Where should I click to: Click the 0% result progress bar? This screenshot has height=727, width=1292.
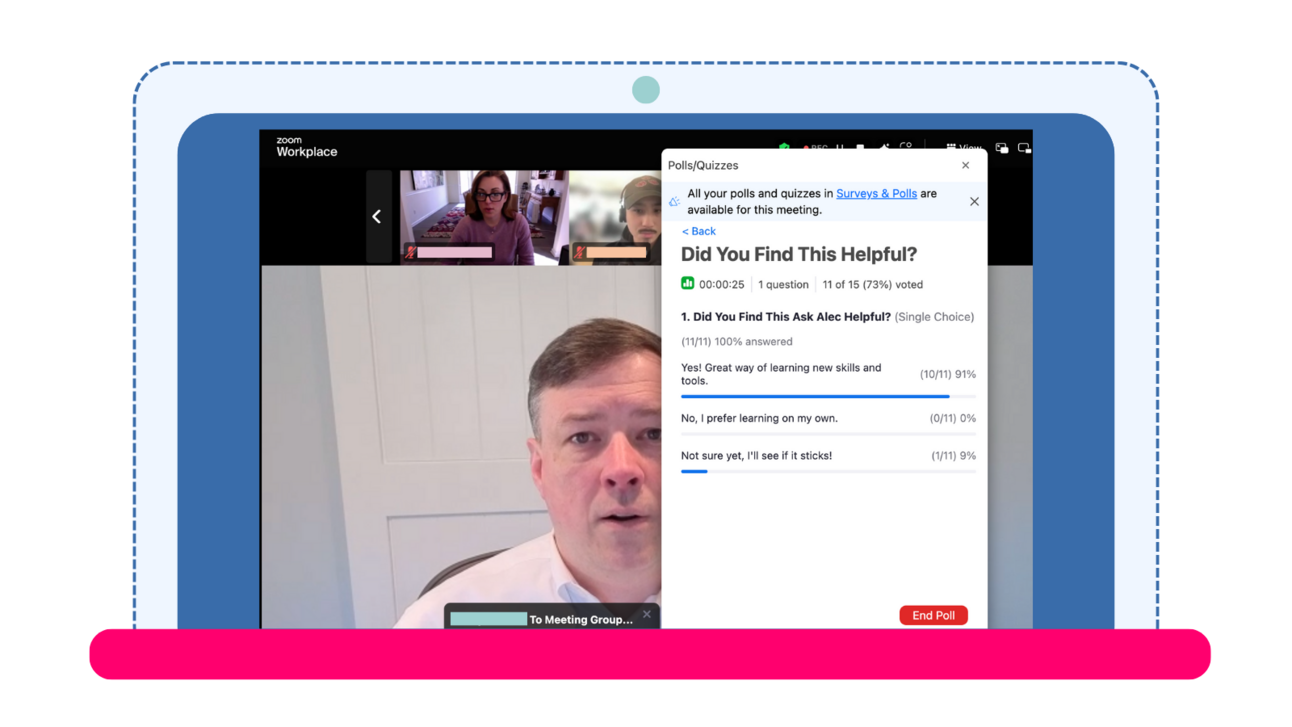(x=828, y=433)
